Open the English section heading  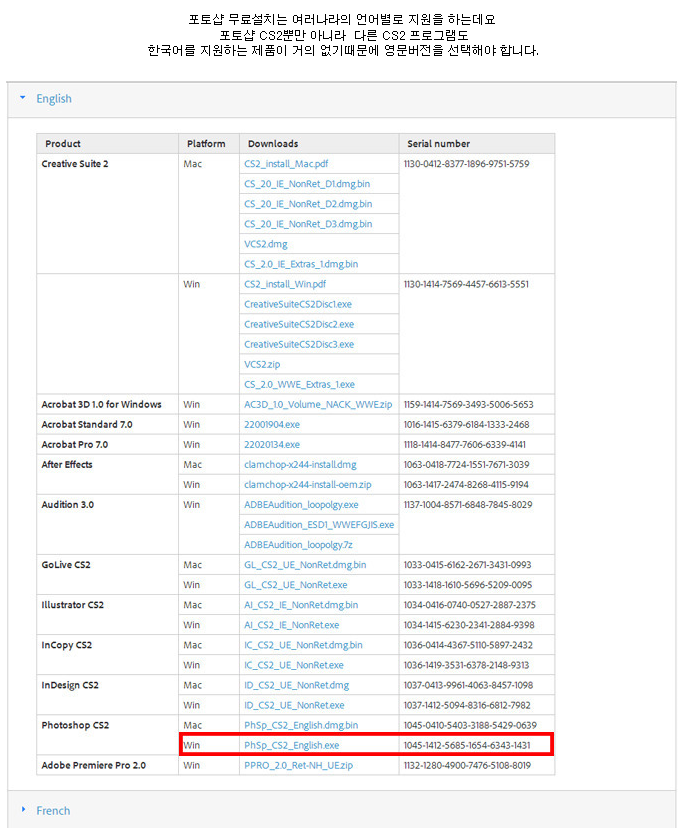[x=54, y=99]
